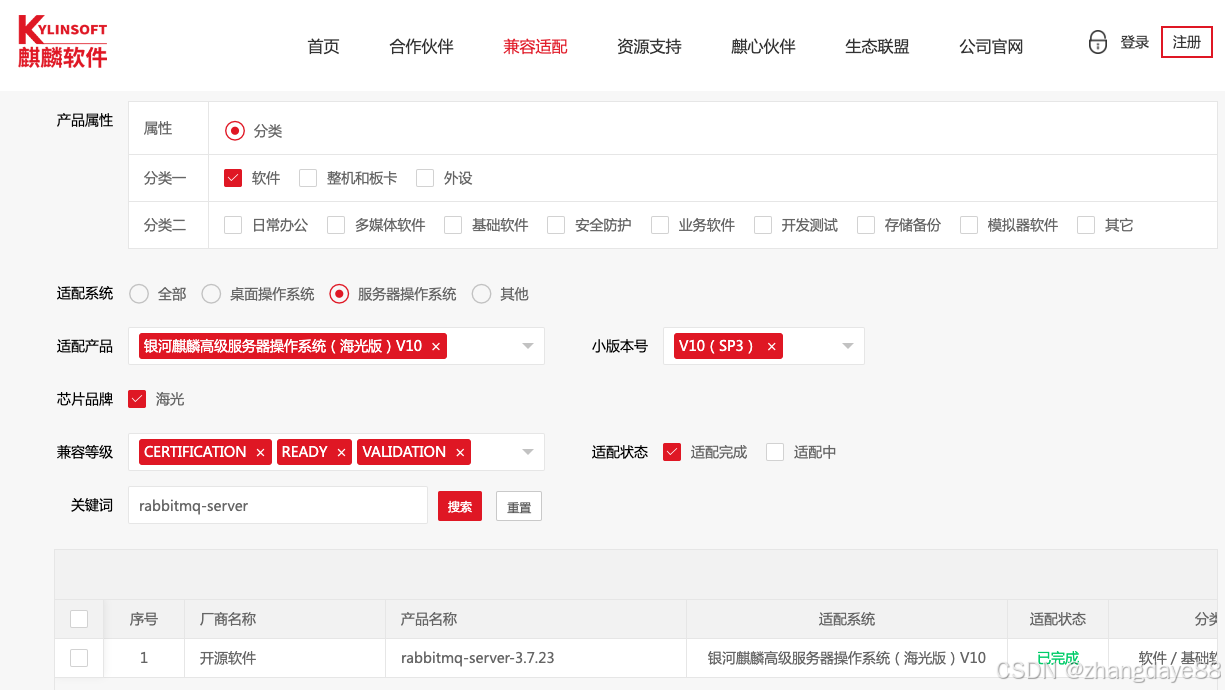Uncheck the 海光 chip brand checkbox
The height and width of the screenshot is (690, 1225).
point(137,399)
